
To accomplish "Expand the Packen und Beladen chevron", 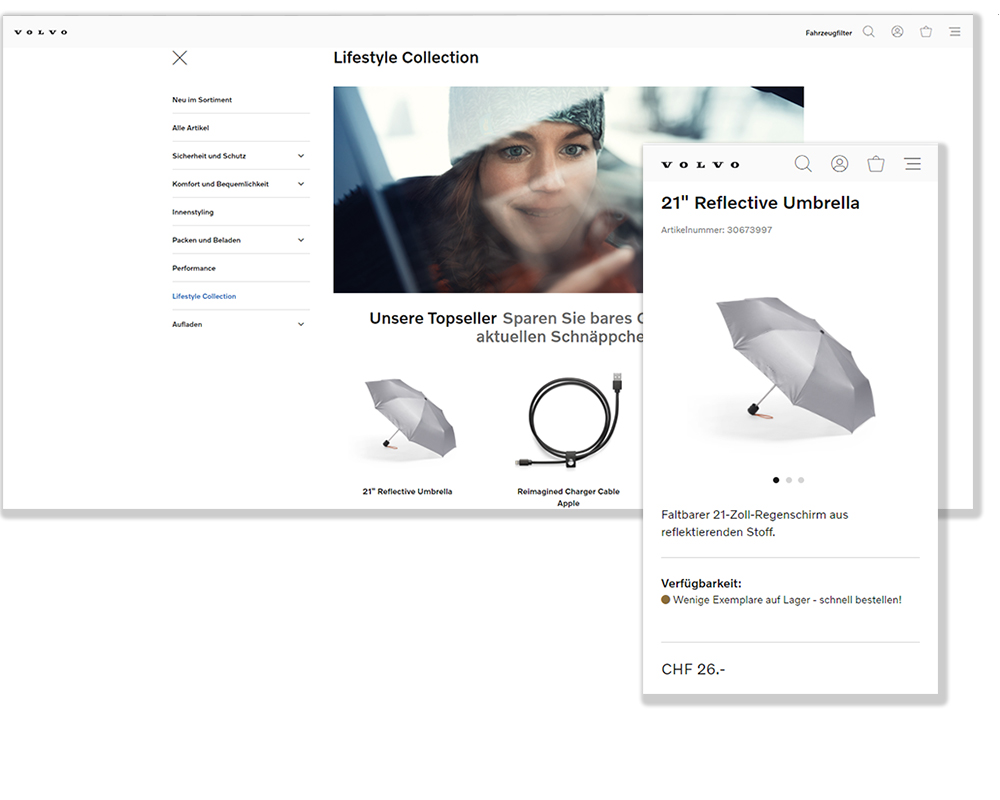I will (x=301, y=240).
